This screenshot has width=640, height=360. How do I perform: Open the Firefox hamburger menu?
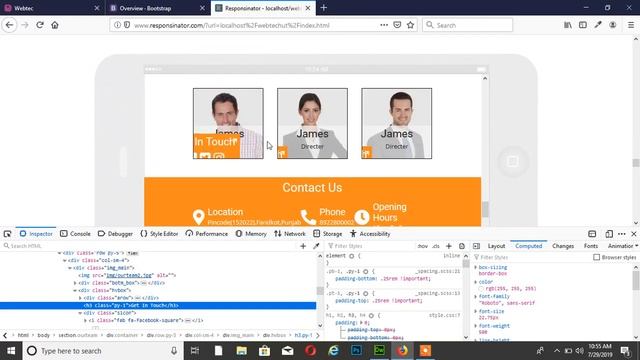coord(631,25)
